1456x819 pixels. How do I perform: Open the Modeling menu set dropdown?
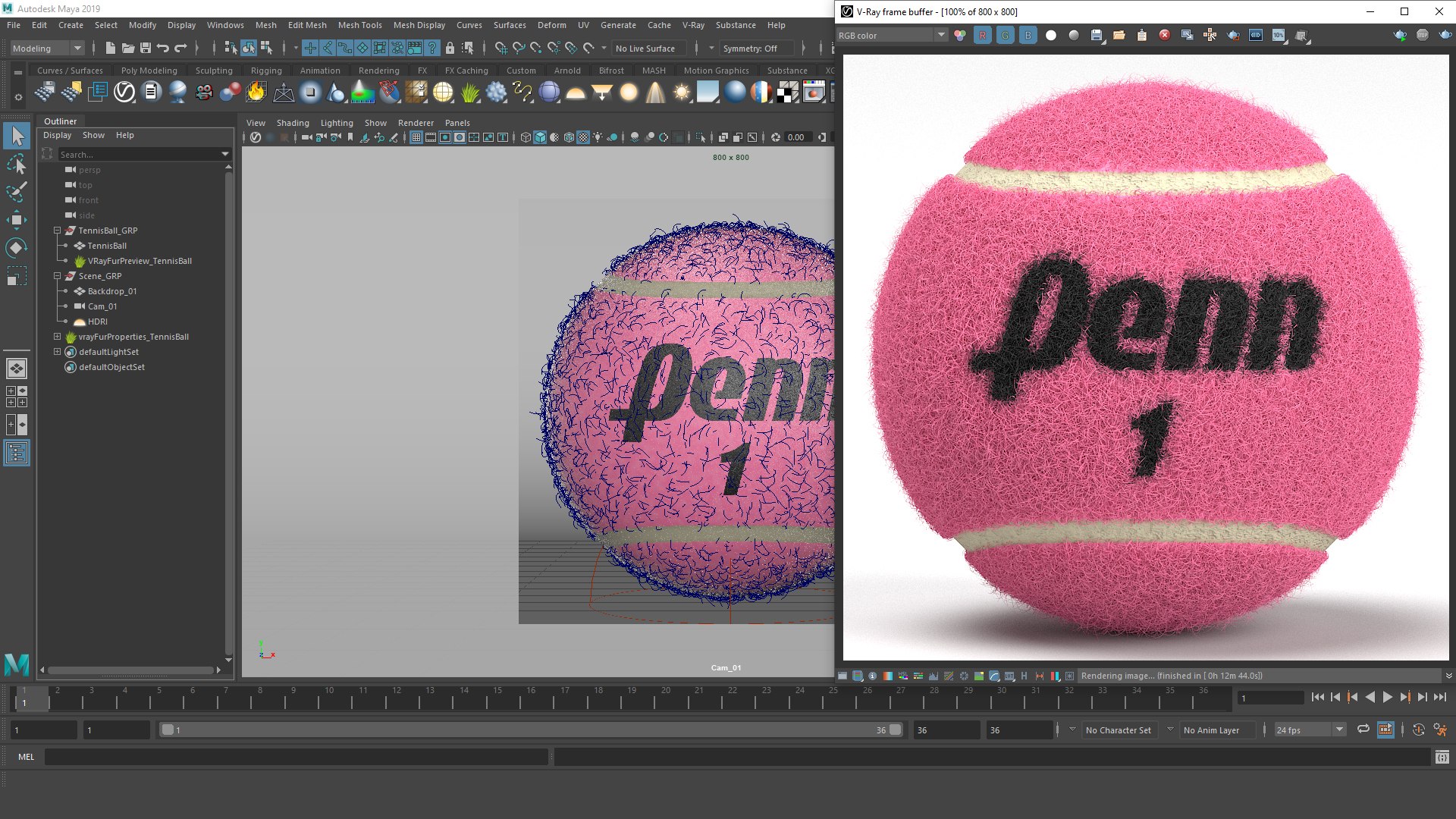click(47, 48)
